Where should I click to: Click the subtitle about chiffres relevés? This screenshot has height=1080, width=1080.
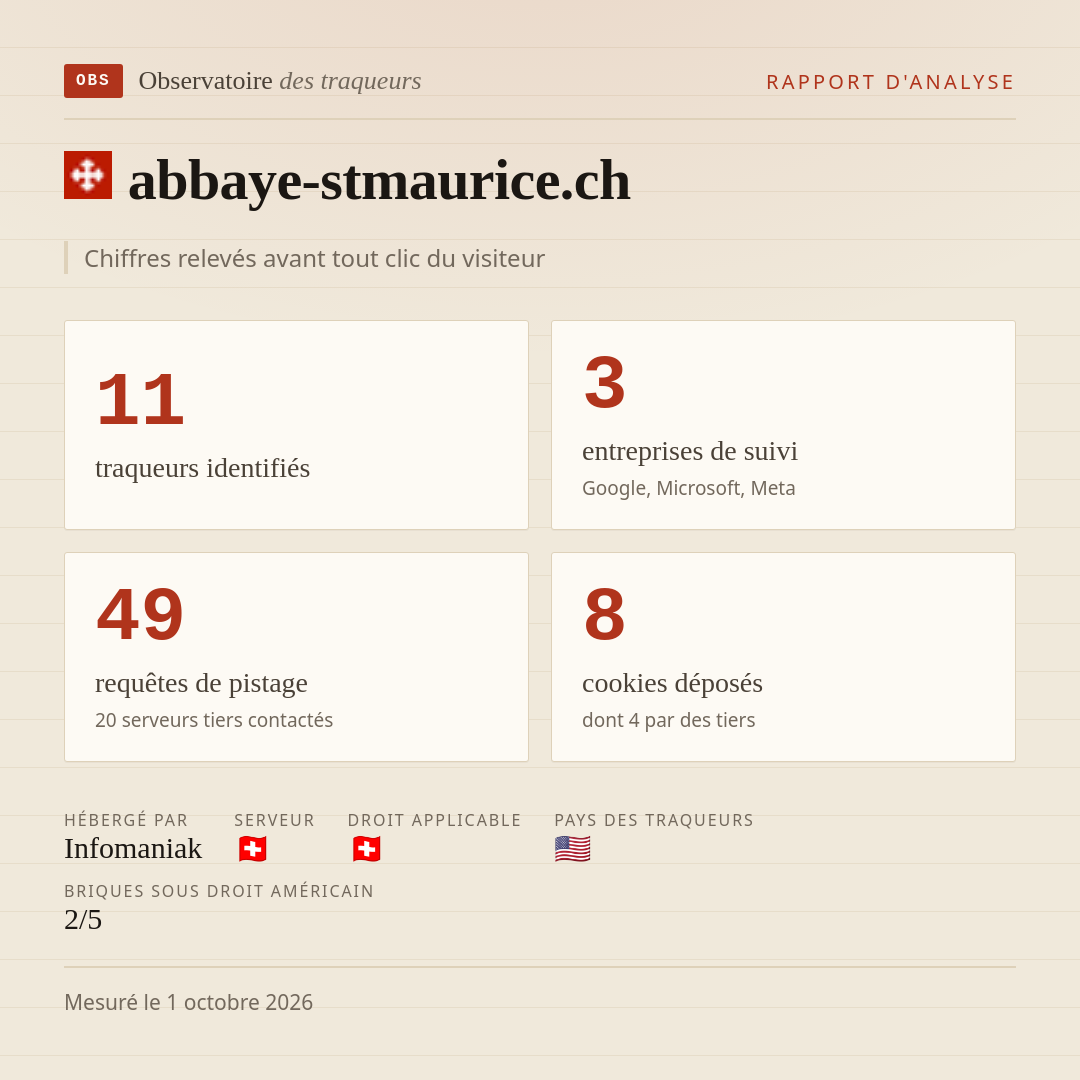[x=314, y=258]
